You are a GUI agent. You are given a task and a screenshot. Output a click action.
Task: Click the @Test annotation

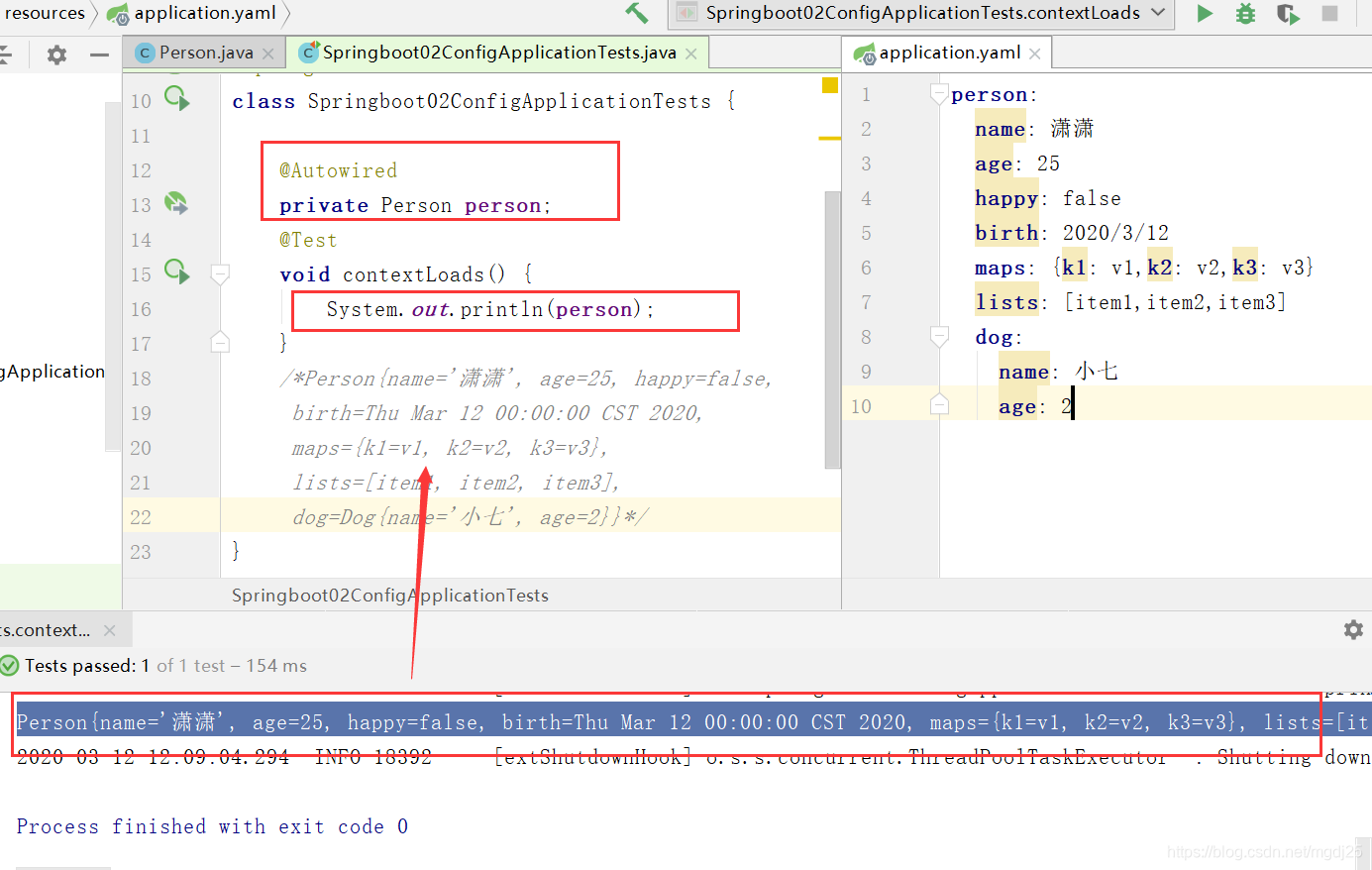pyautogui.click(x=308, y=240)
